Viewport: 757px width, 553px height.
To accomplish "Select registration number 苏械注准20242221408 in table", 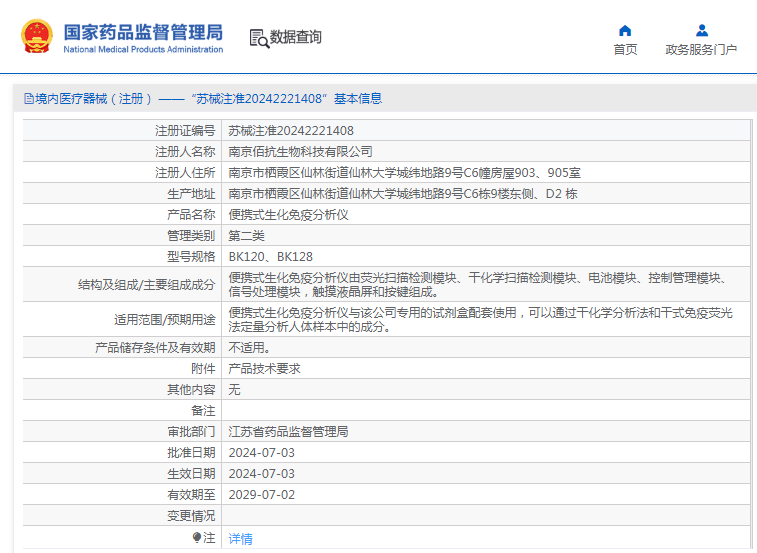I will (x=291, y=131).
